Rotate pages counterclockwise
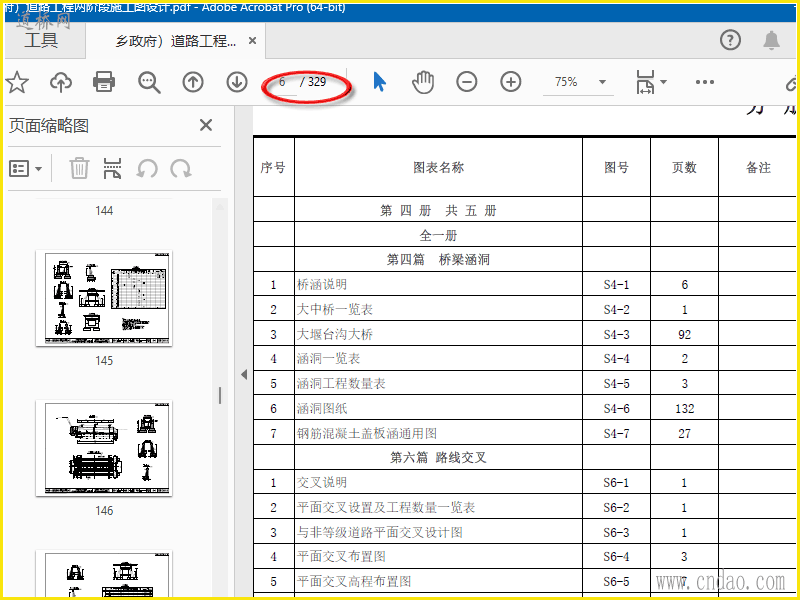This screenshot has height=600, width=800. point(147,168)
